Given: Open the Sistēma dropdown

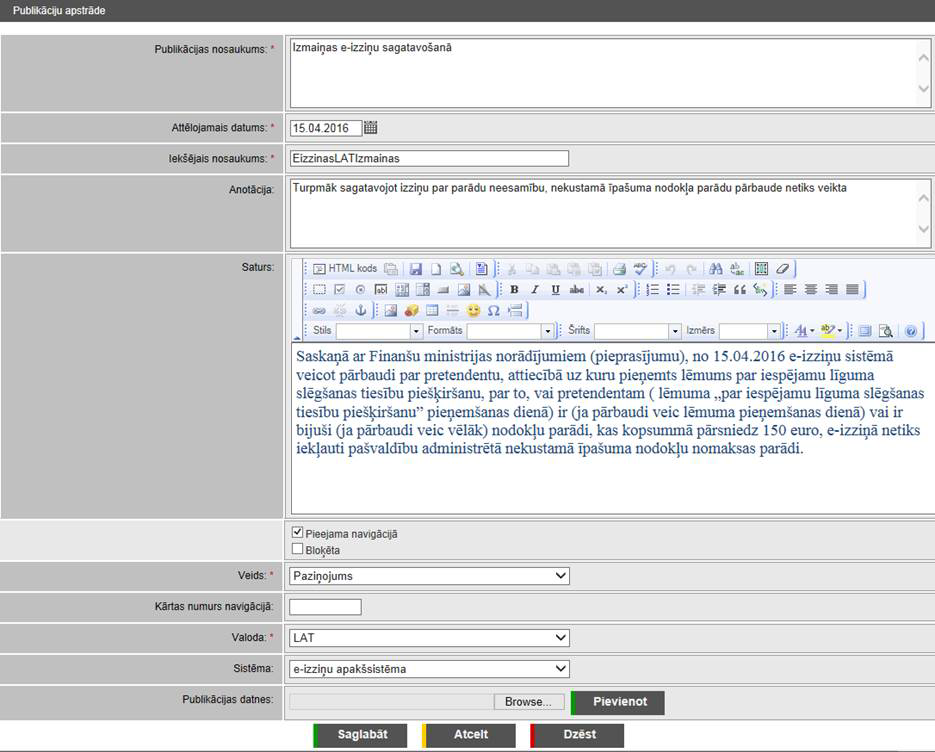Looking at the screenshot, I should (x=429, y=669).
